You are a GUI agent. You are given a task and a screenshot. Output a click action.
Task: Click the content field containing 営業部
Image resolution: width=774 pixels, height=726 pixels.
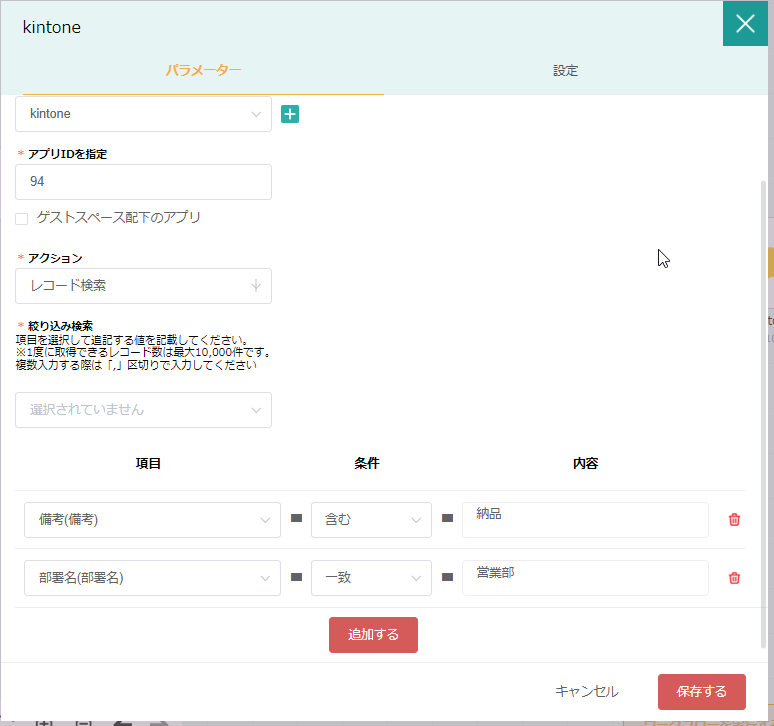585,578
